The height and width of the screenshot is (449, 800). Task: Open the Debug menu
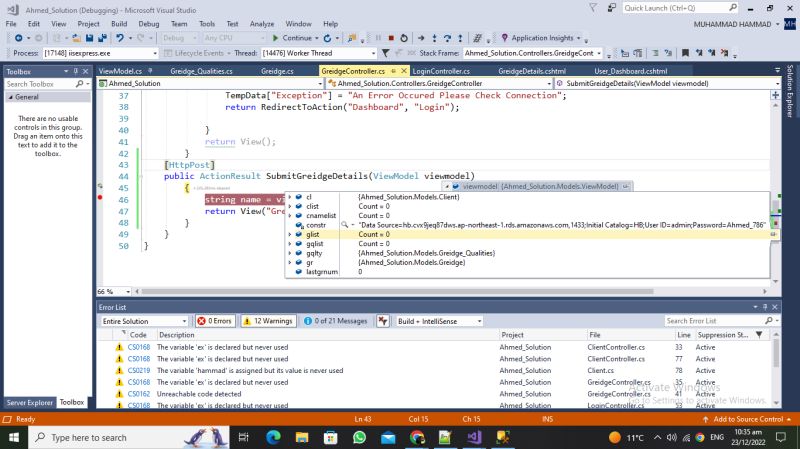click(148, 24)
